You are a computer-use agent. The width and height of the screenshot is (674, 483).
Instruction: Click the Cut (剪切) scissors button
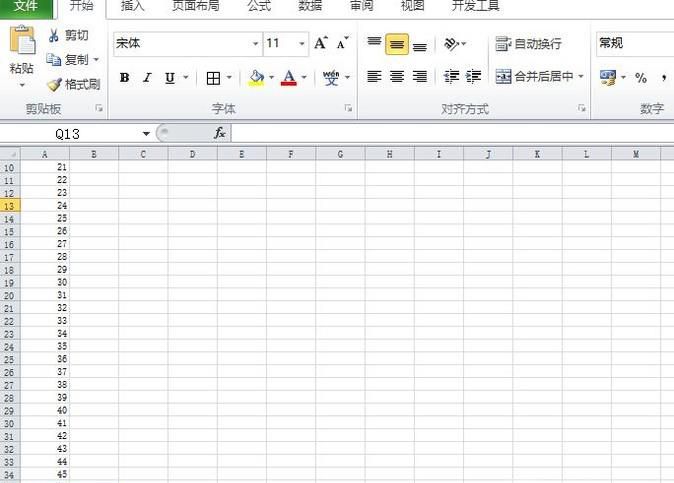[69, 35]
